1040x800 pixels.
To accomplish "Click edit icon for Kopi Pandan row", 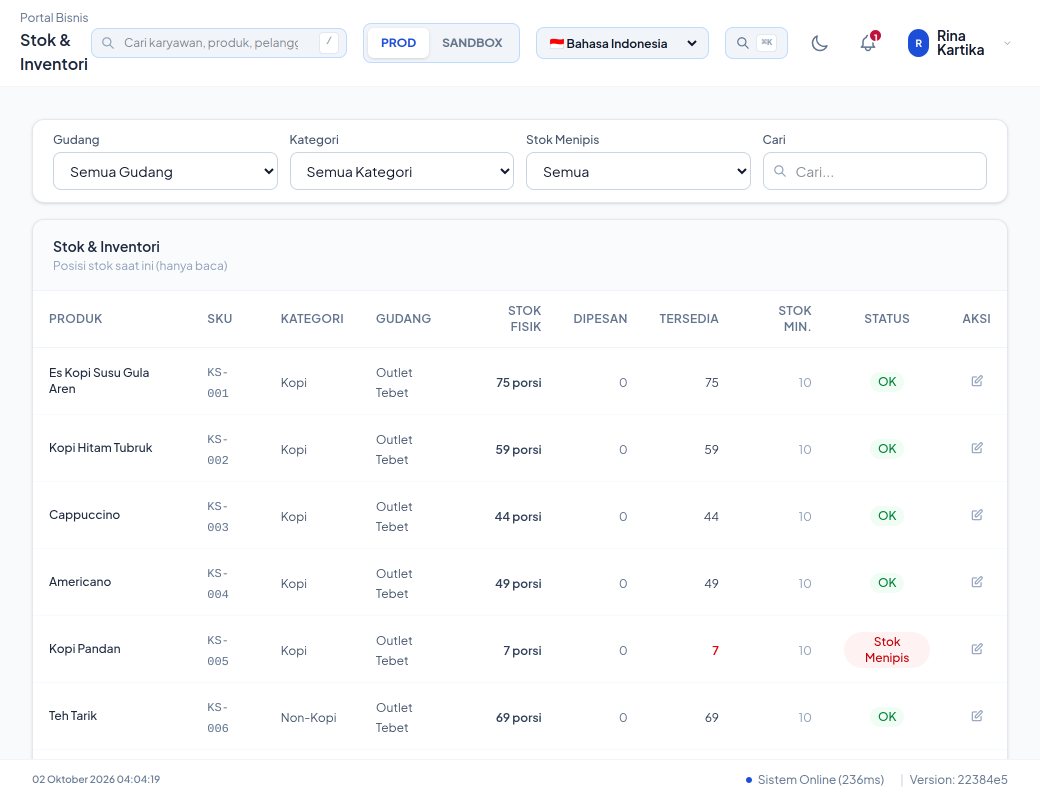I will (x=976, y=649).
